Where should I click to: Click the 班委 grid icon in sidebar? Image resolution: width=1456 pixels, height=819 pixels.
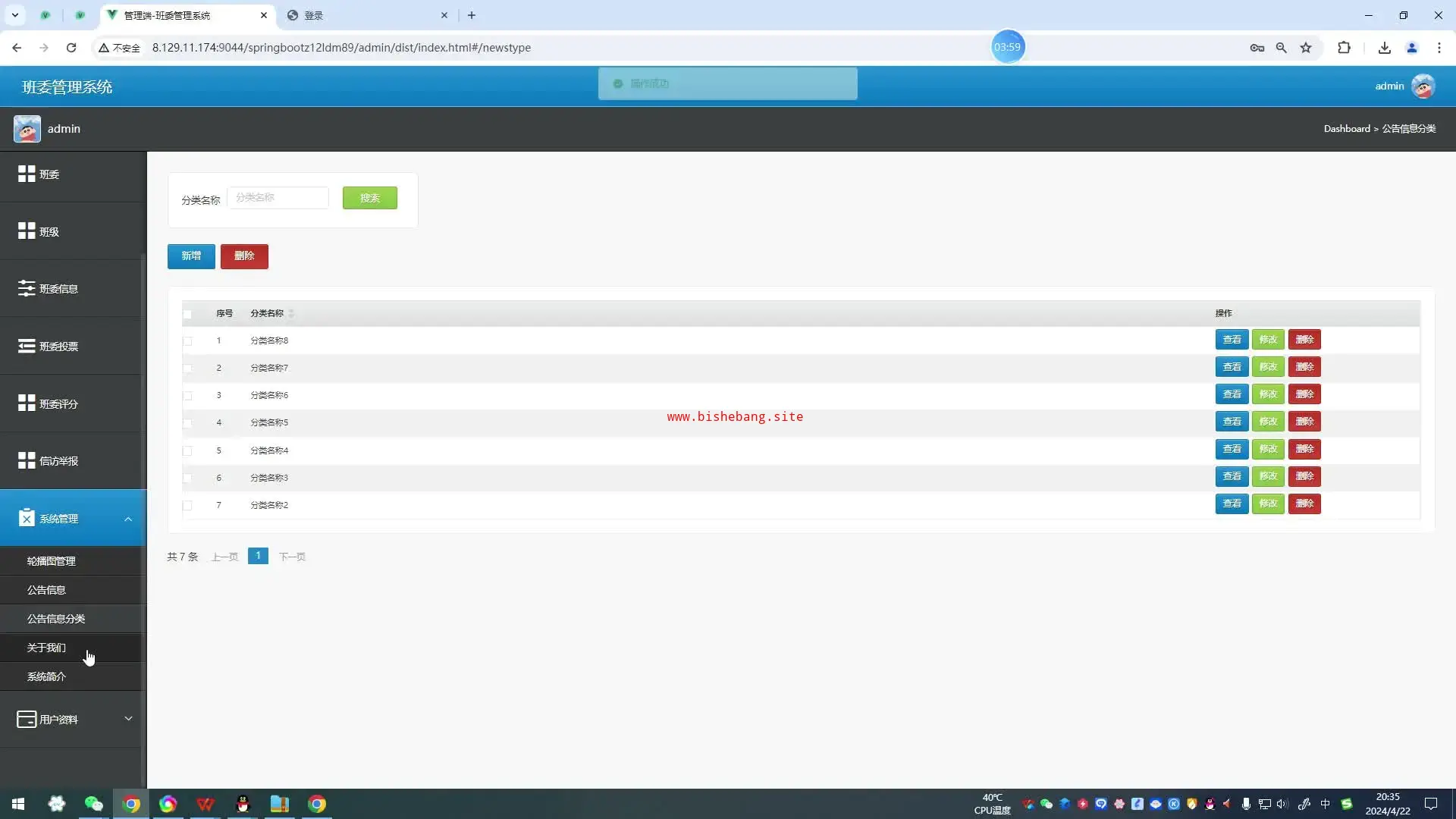27,174
